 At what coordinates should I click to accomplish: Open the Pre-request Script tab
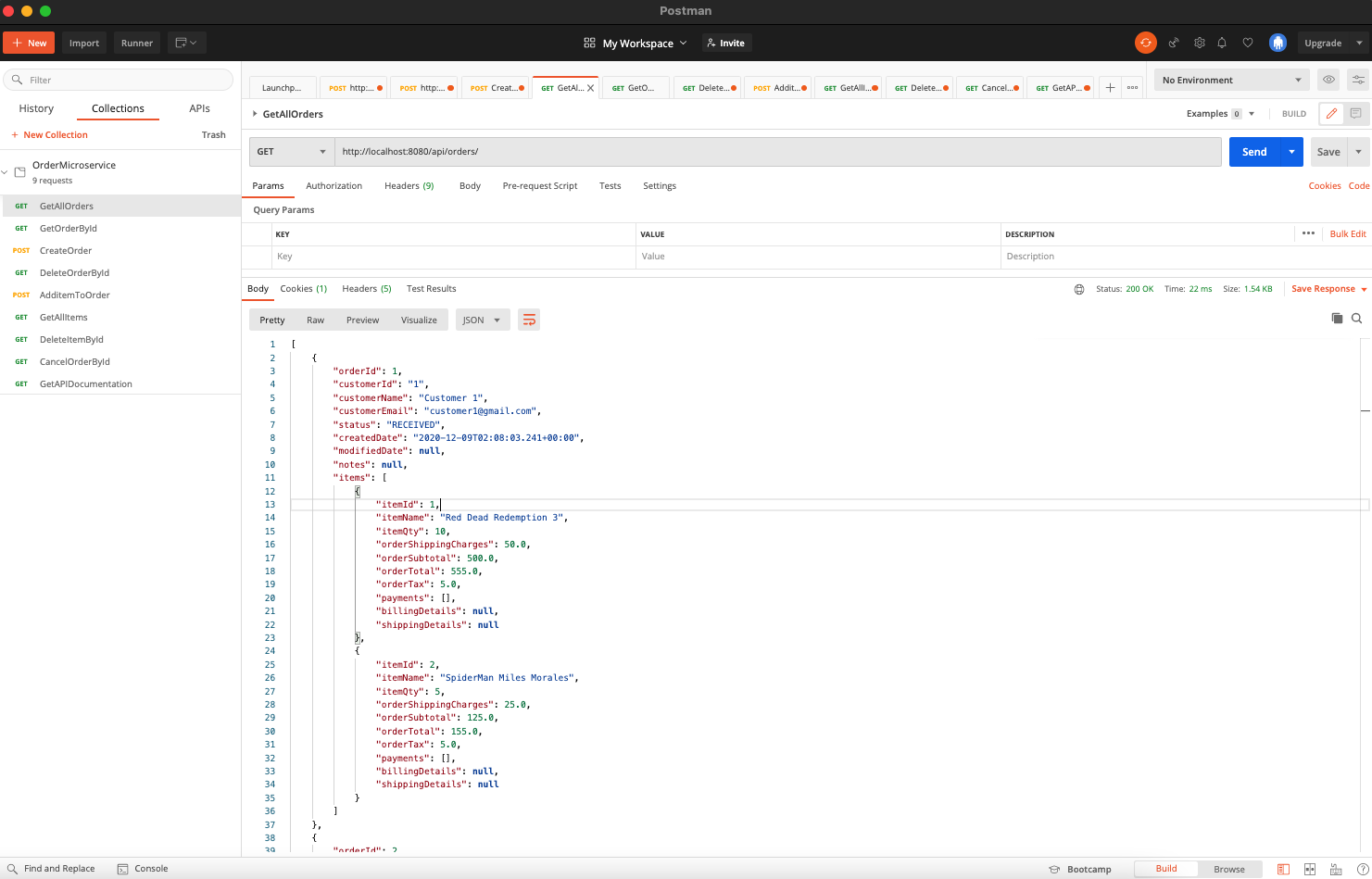(540, 186)
